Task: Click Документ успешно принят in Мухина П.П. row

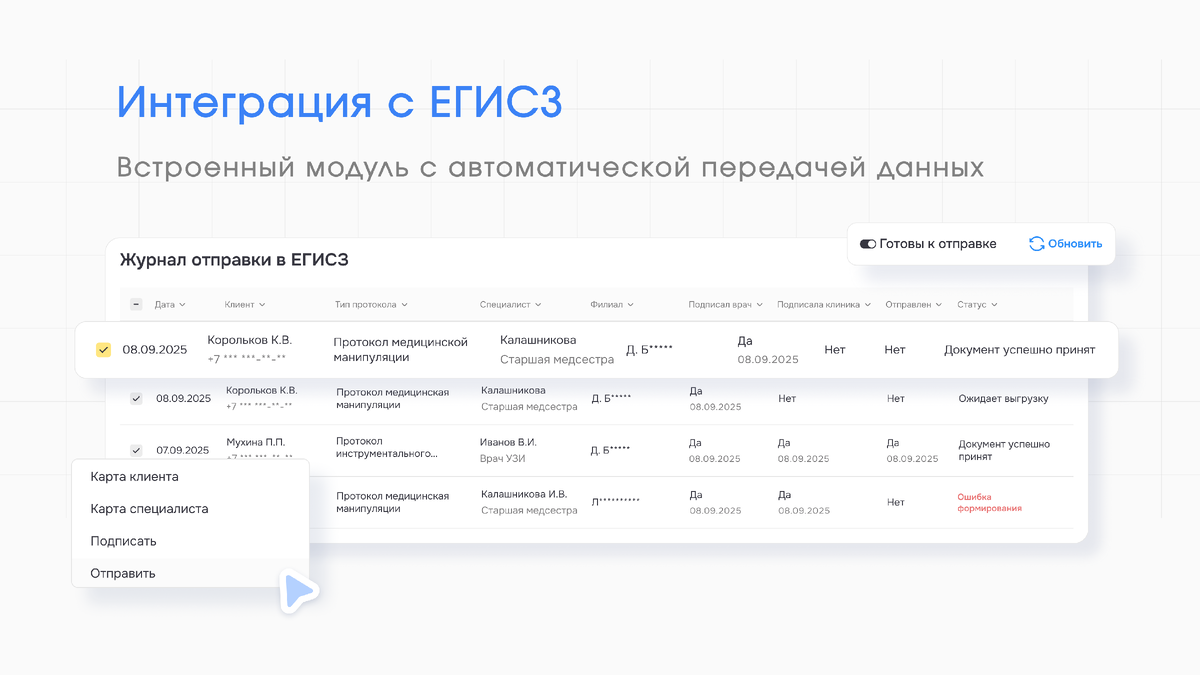Action: [1004, 450]
